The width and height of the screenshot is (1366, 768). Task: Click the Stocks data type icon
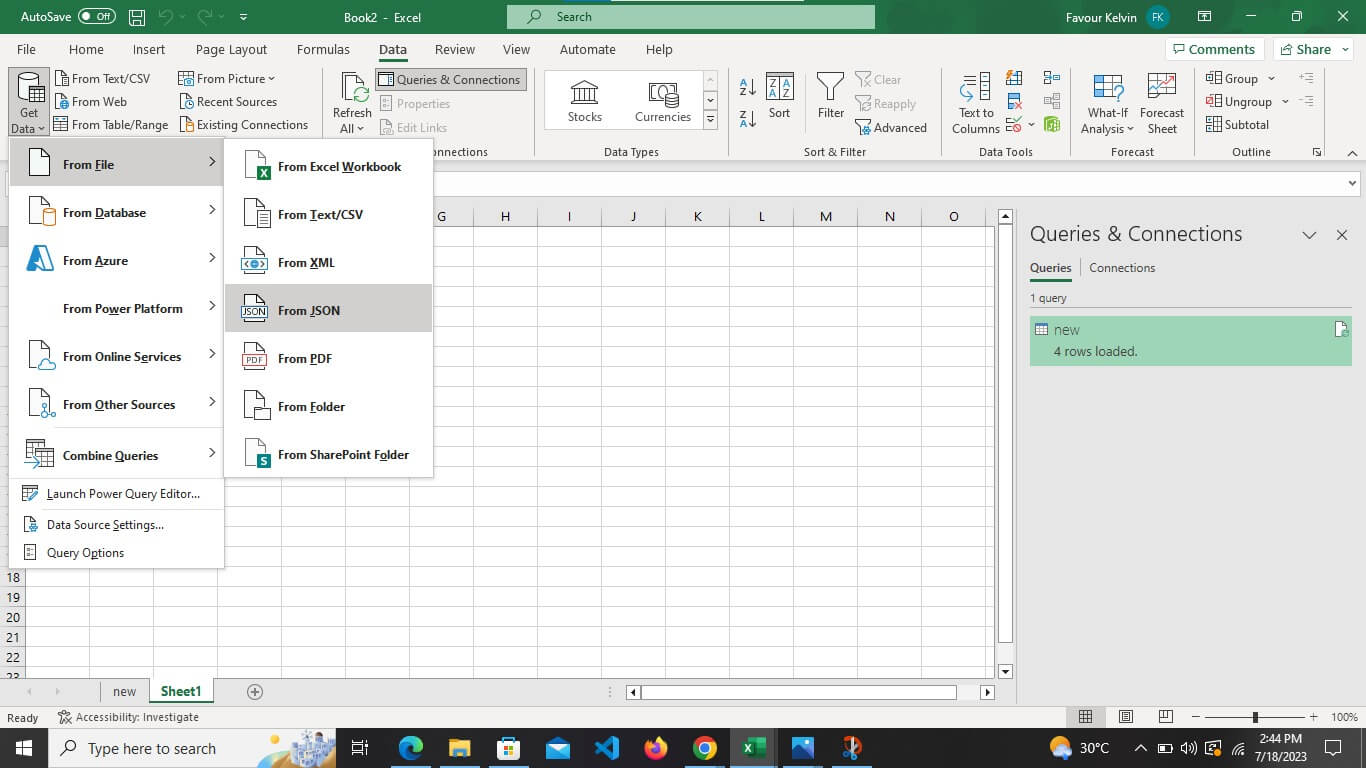click(x=584, y=101)
